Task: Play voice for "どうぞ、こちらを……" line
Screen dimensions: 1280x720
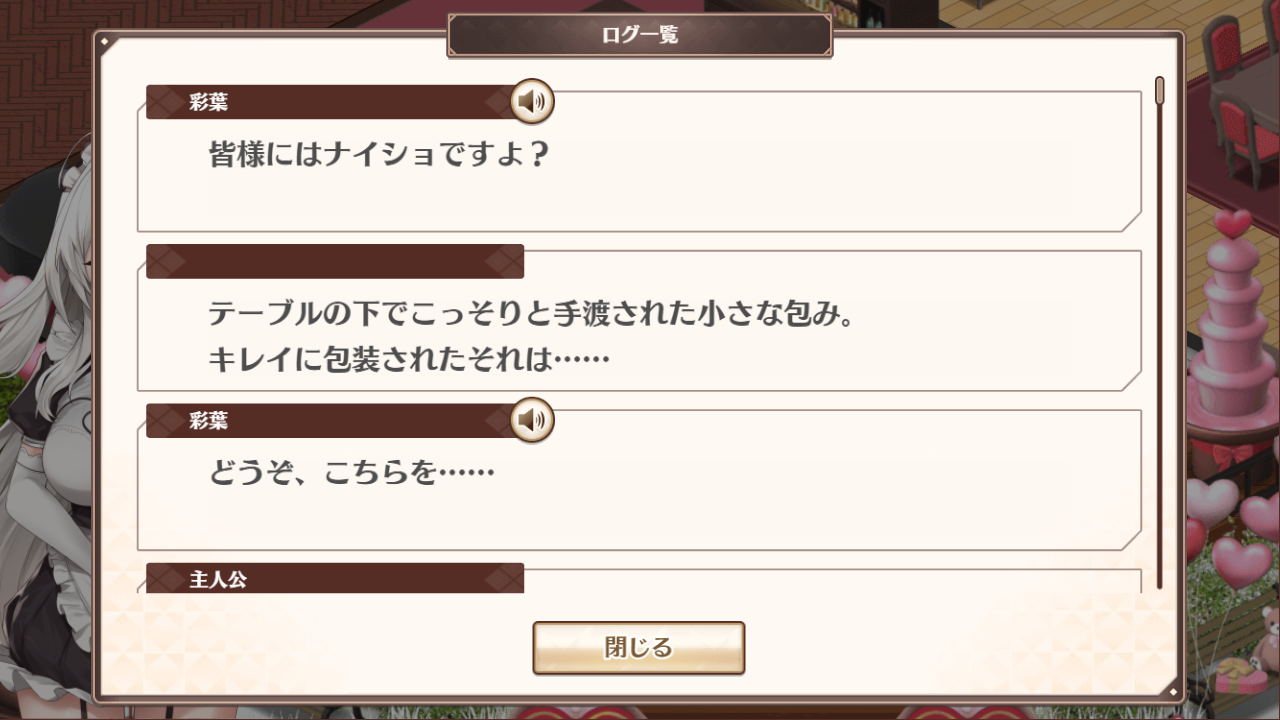Action: tap(532, 420)
